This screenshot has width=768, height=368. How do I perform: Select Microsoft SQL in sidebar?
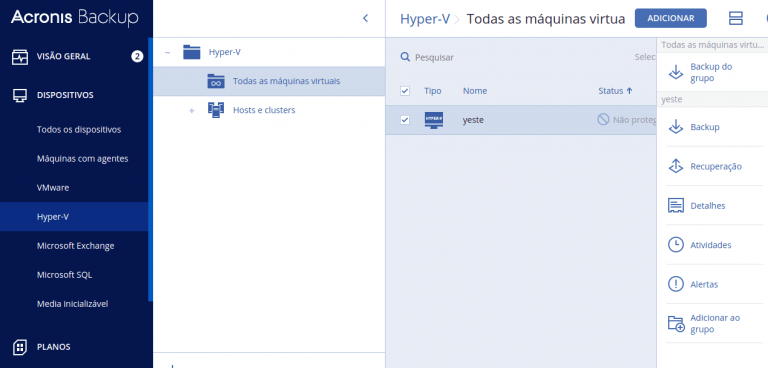pyautogui.click(x=64, y=275)
